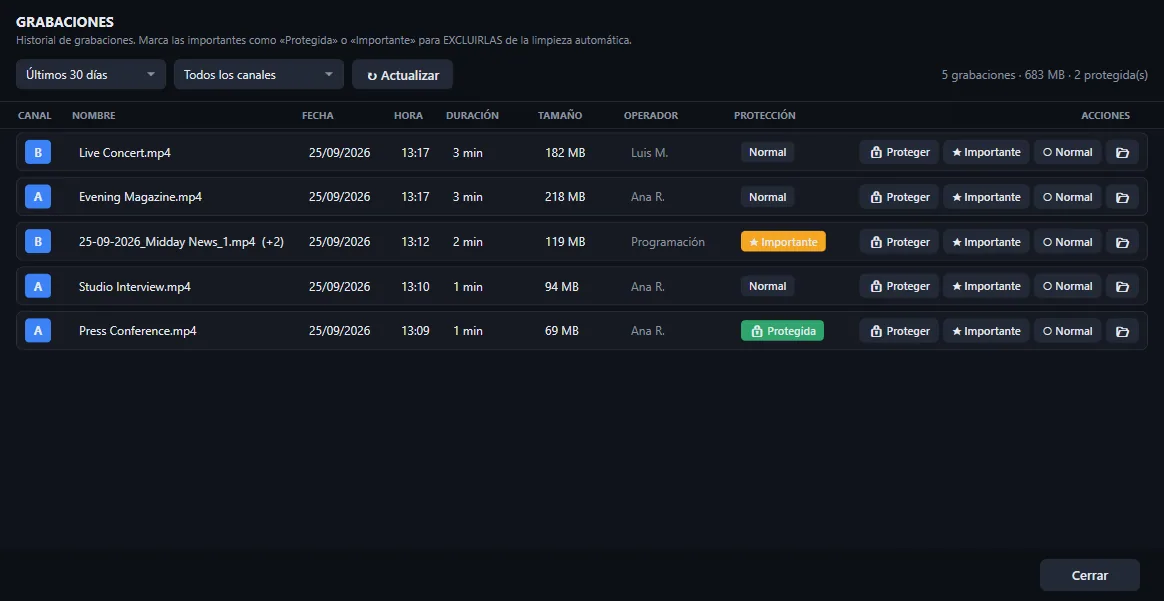This screenshot has height=601, width=1164.
Task: Open folder for Evening Magazine.mp4 recording
Action: tap(1122, 197)
